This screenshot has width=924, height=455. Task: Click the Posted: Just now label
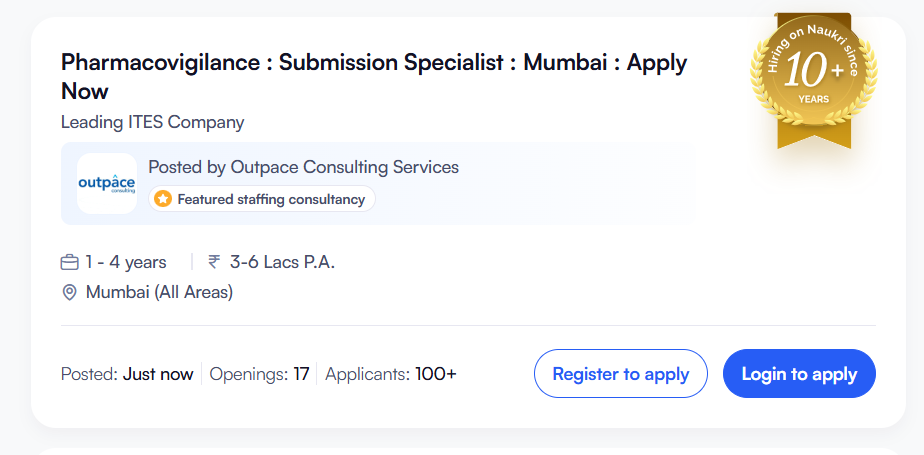point(127,374)
